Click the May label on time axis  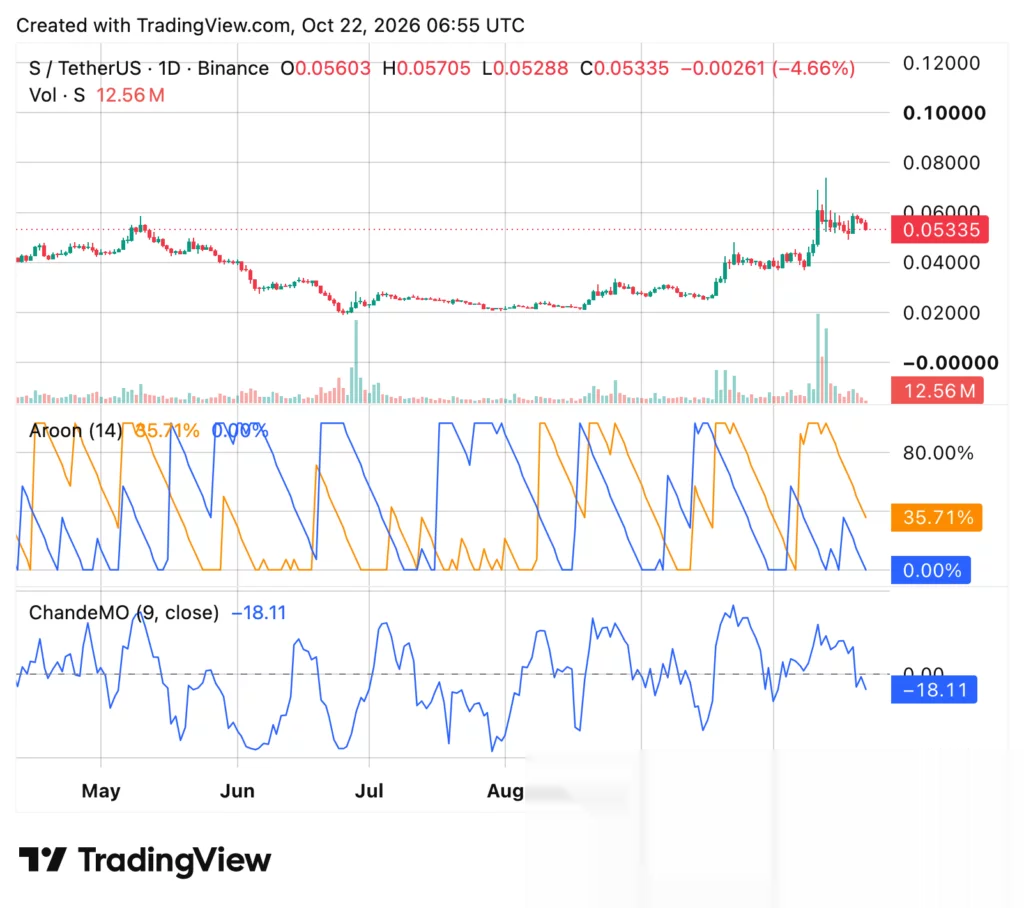tap(101, 791)
